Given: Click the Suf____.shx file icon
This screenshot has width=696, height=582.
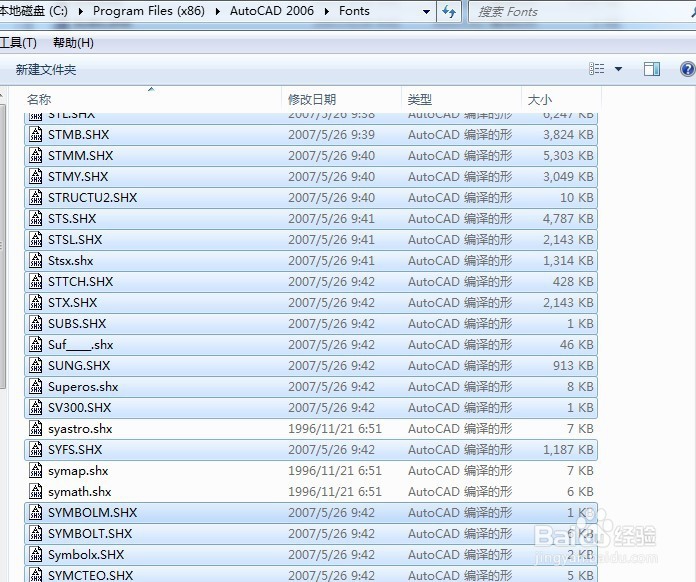Looking at the screenshot, I should coord(36,344).
